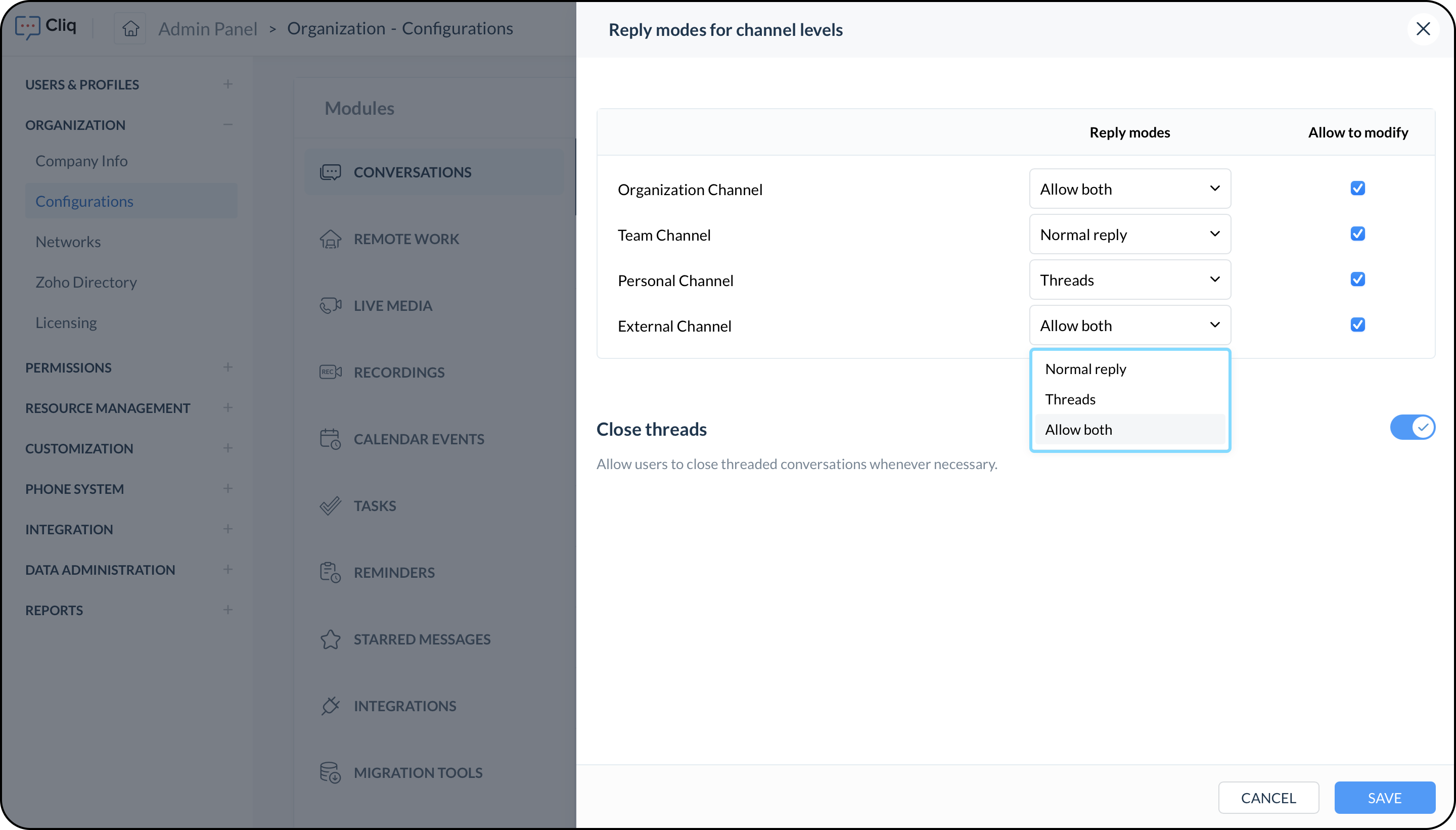The image size is (1456, 830).
Task: Click the Close threads heading
Action: coord(652,429)
